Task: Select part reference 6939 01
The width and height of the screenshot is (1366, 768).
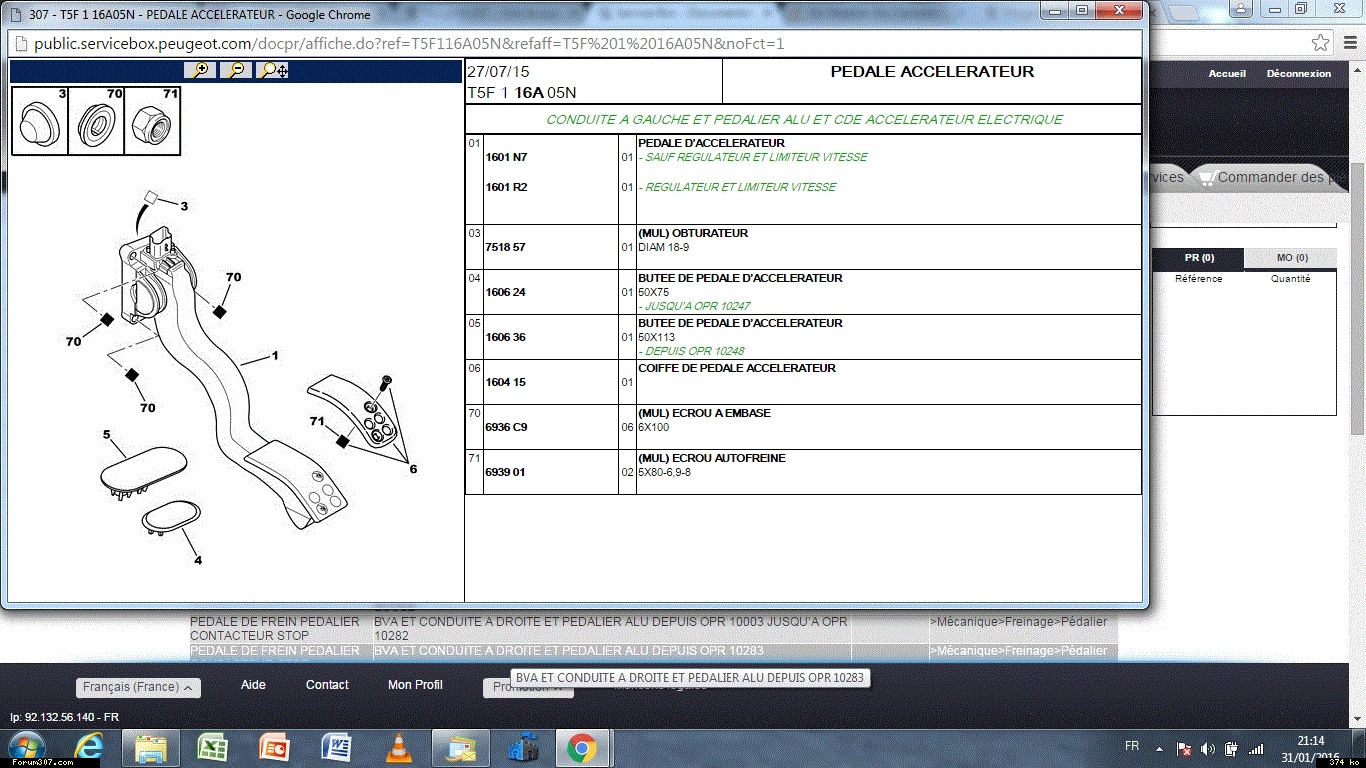Action: pos(505,472)
